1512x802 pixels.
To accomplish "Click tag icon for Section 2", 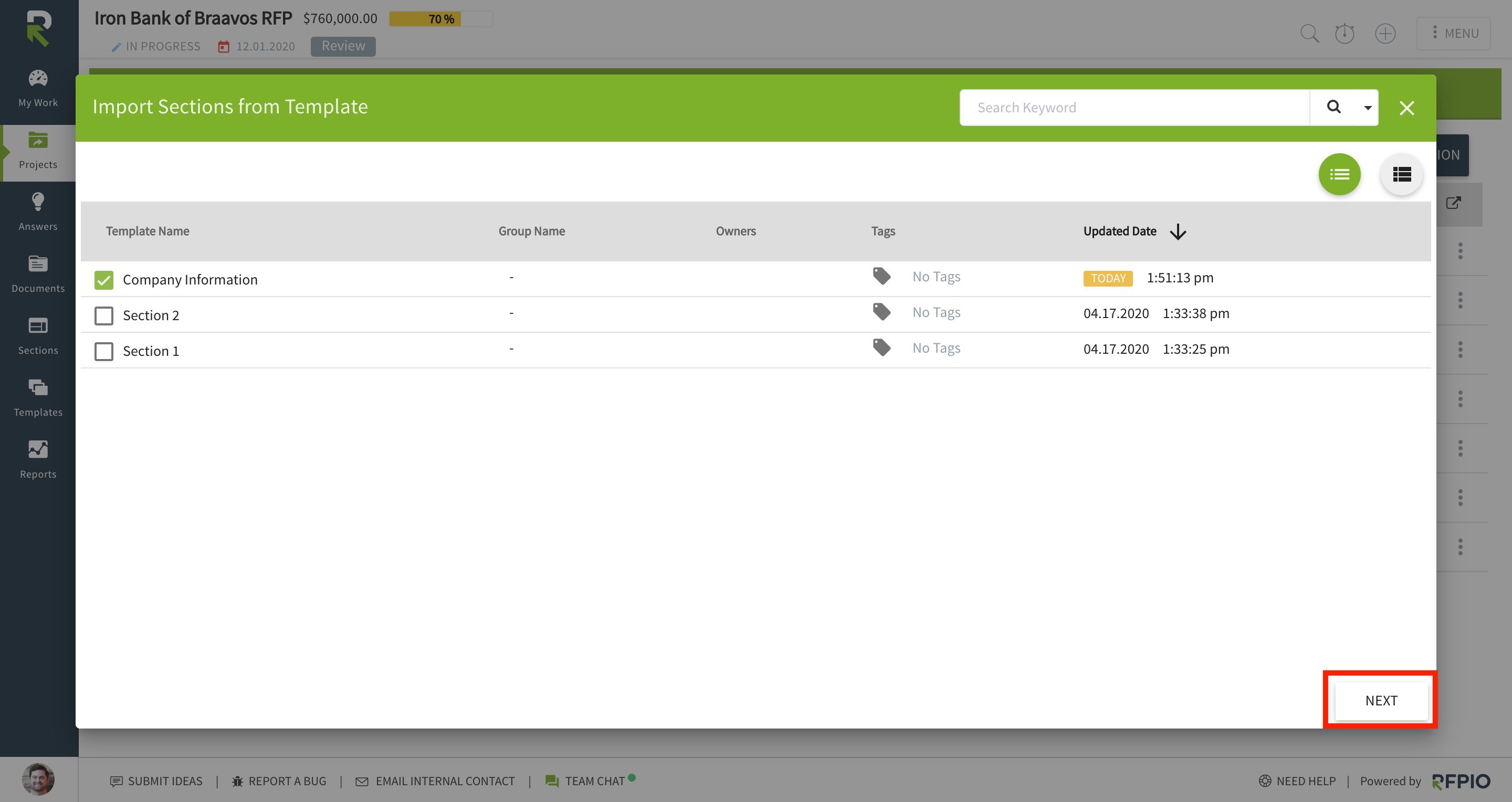I will 881,312.
